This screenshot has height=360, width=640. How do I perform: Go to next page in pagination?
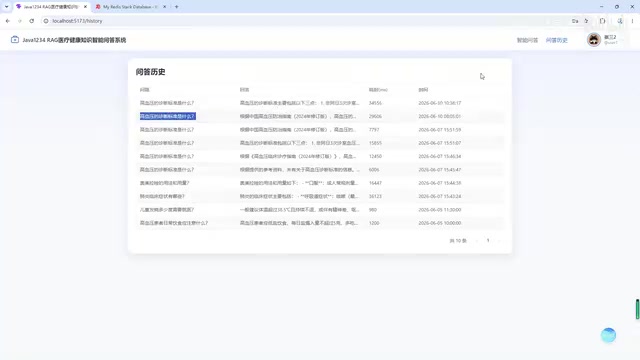click(x=499, y=241)
